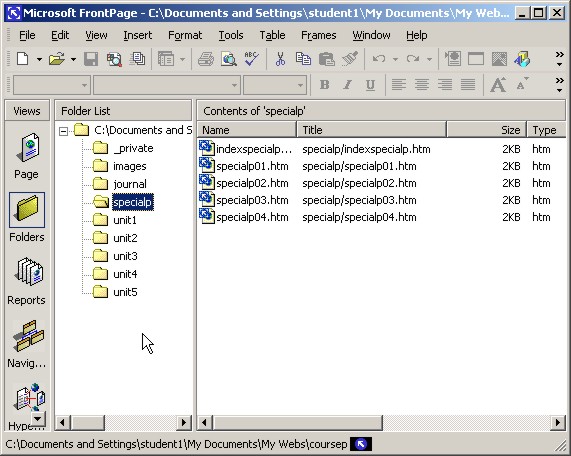This screenshot has width=571, height=456.
Task: Open the New Page dropdown arrow
Action: coord(39,59)
